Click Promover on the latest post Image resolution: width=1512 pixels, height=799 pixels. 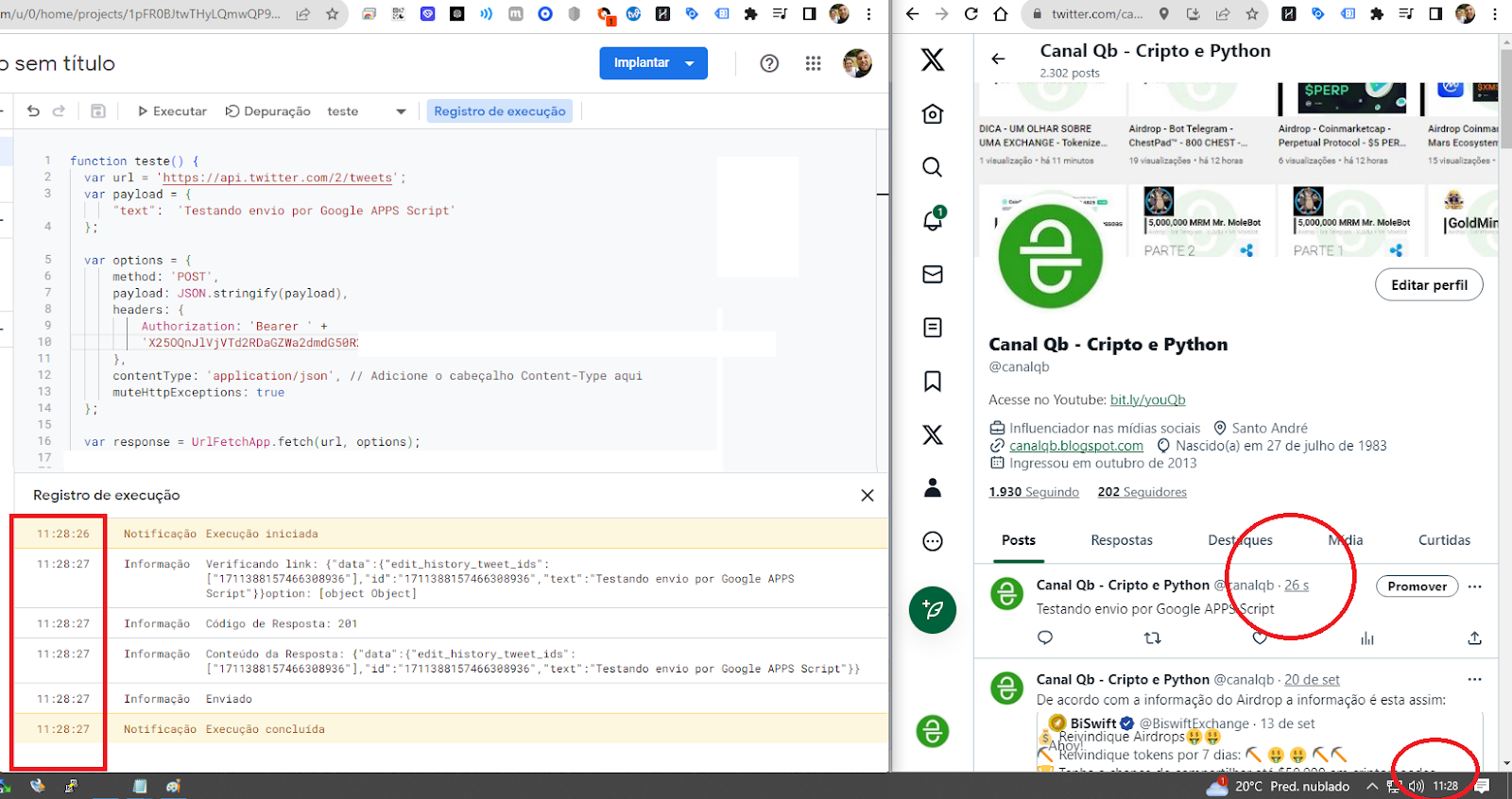[1417, 586]
